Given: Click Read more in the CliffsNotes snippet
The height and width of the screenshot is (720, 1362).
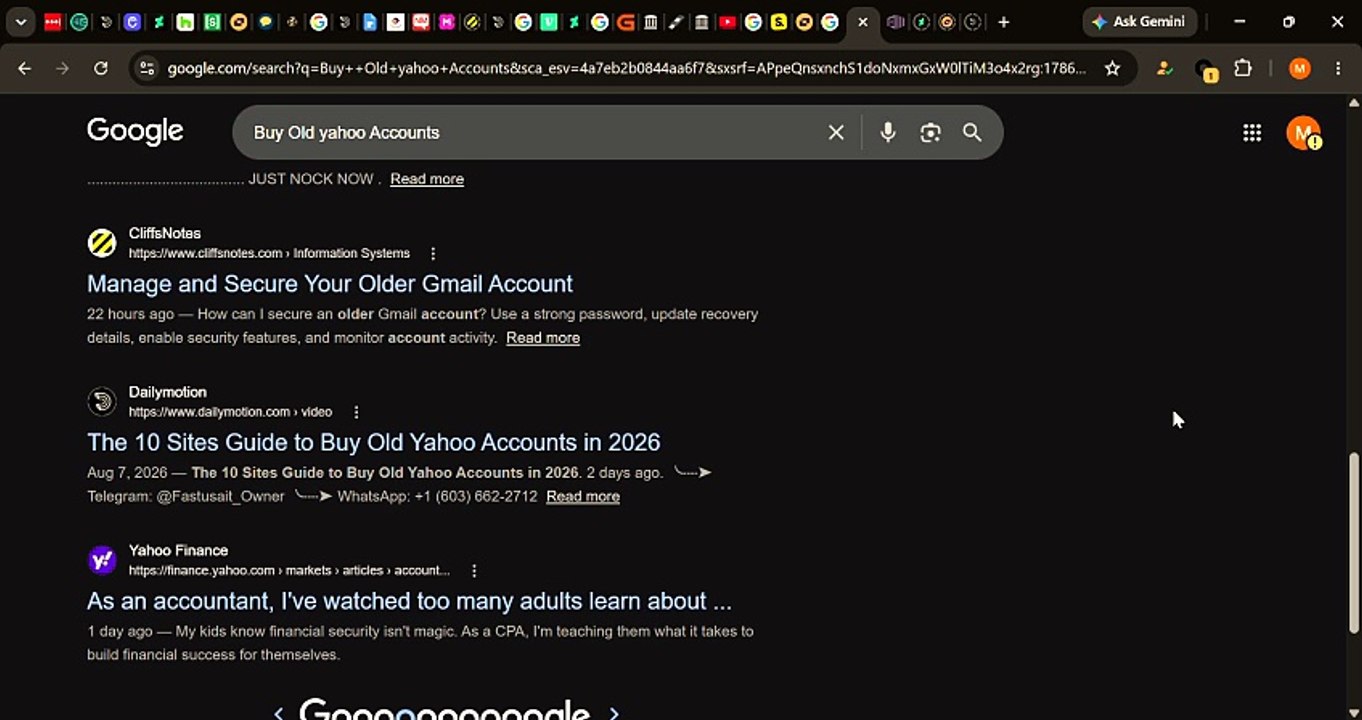Looking at the screenshot, I should pyautogui.click(x=543, y=338).
